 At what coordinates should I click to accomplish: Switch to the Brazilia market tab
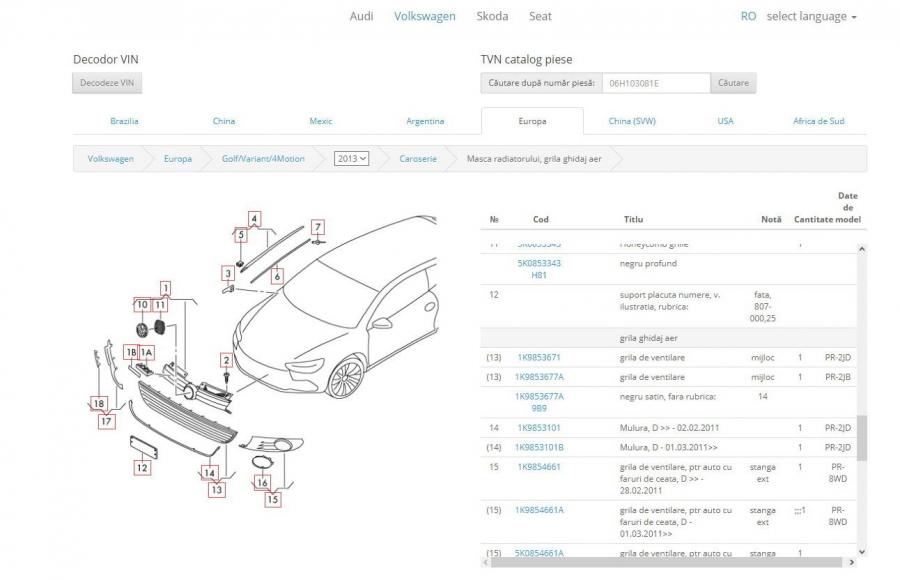click(x=124, y=121)
